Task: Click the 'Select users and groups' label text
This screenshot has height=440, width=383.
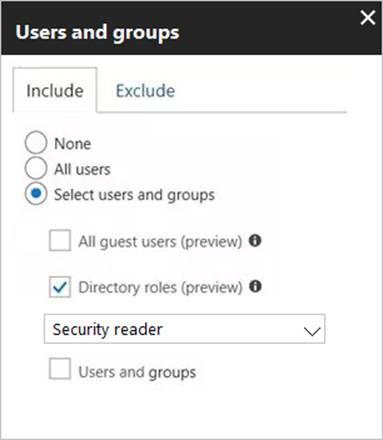Action: pyautogui.click(x=134, y=195)
